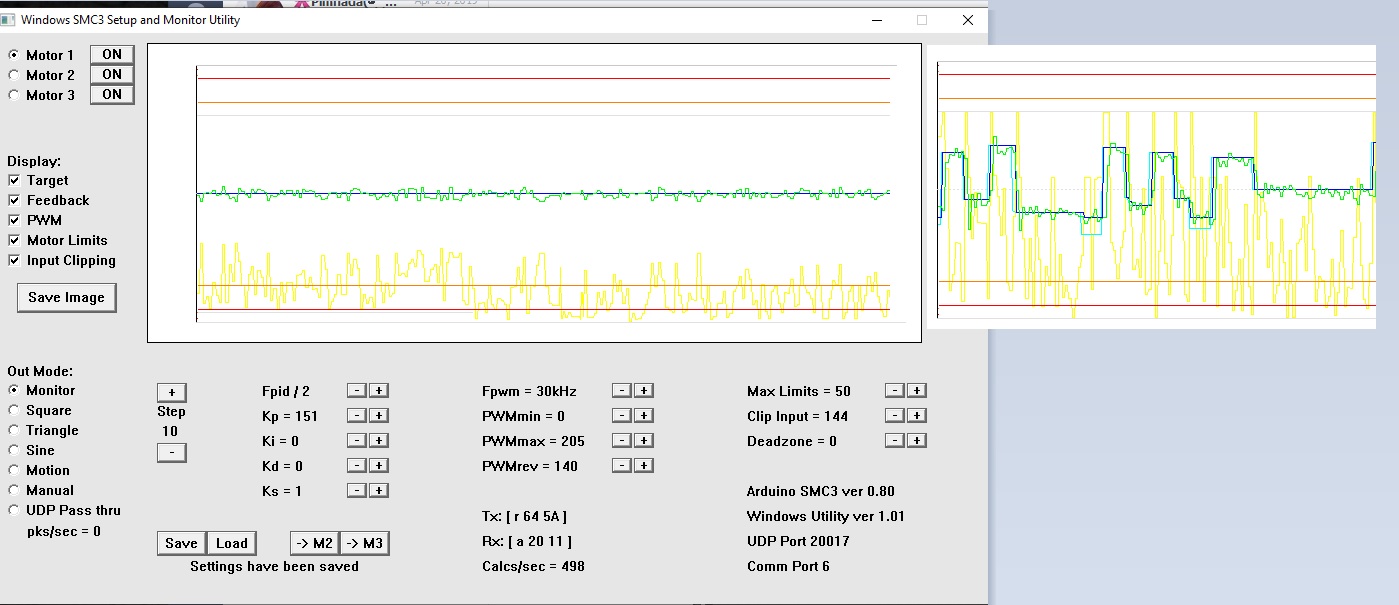Click the 'Tx: [ r 64 5A ]' text
Image resolution: width=1399 pixels, height=605 pixels.
(x=525, y=517)
